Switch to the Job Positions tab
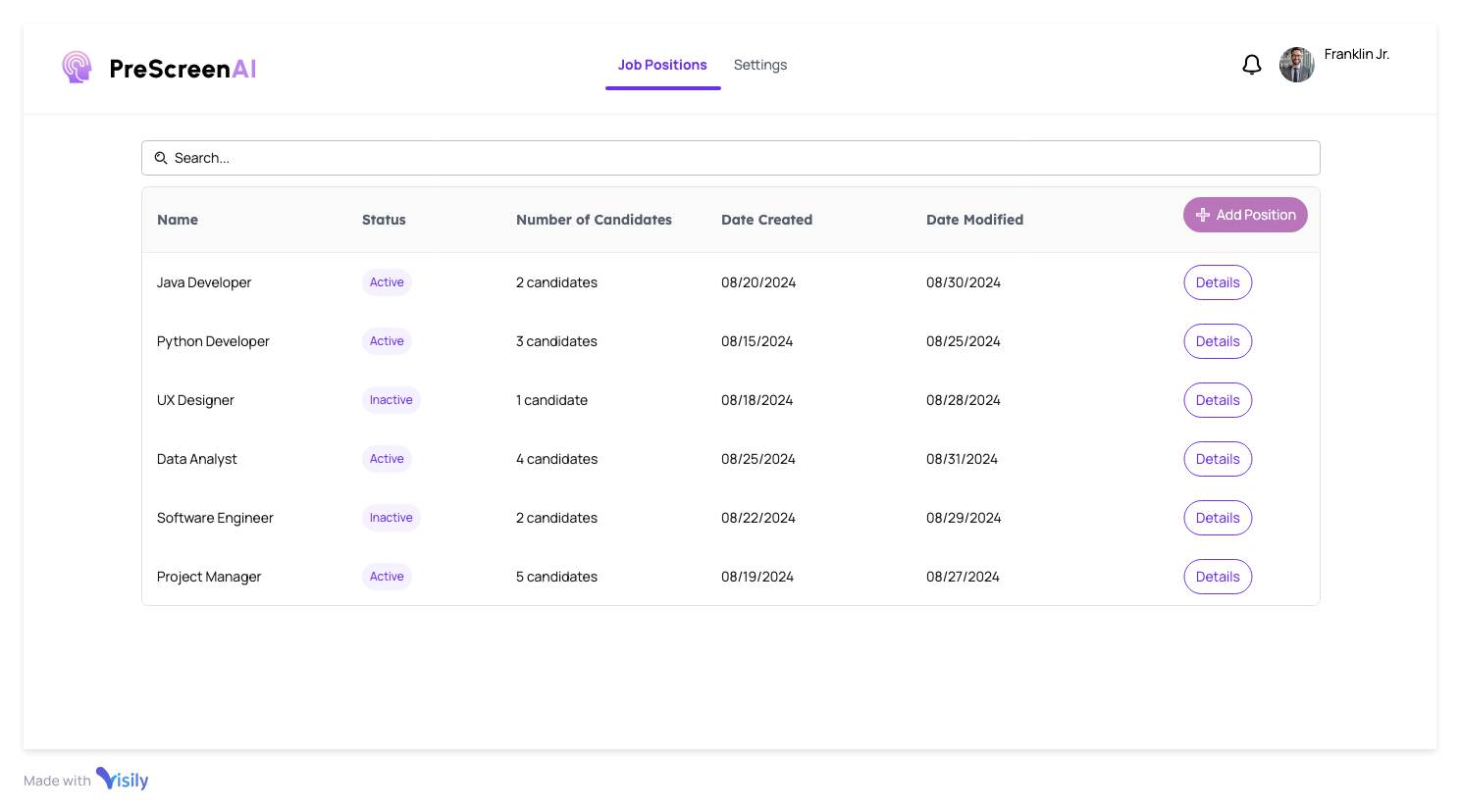This screenshot has height=812, width=1460. coord(662,65)
